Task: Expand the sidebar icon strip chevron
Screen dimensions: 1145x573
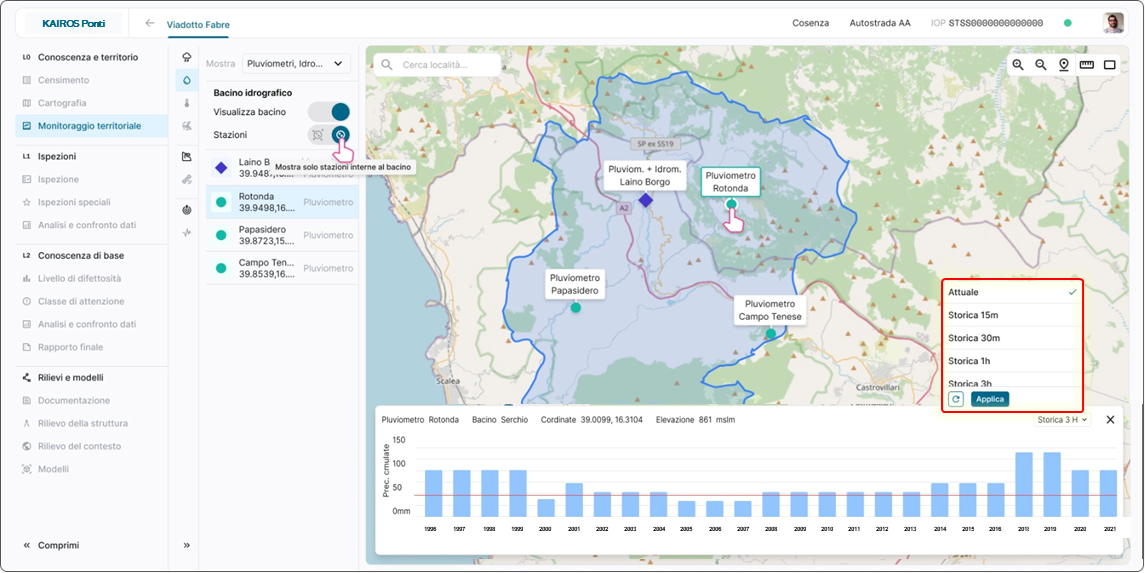Action: tap(187, 545)
